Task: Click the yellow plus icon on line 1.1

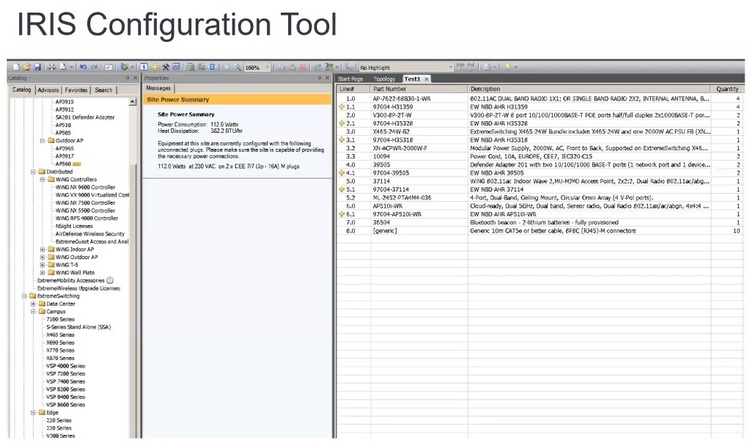Action: click(x=342, y=107)
